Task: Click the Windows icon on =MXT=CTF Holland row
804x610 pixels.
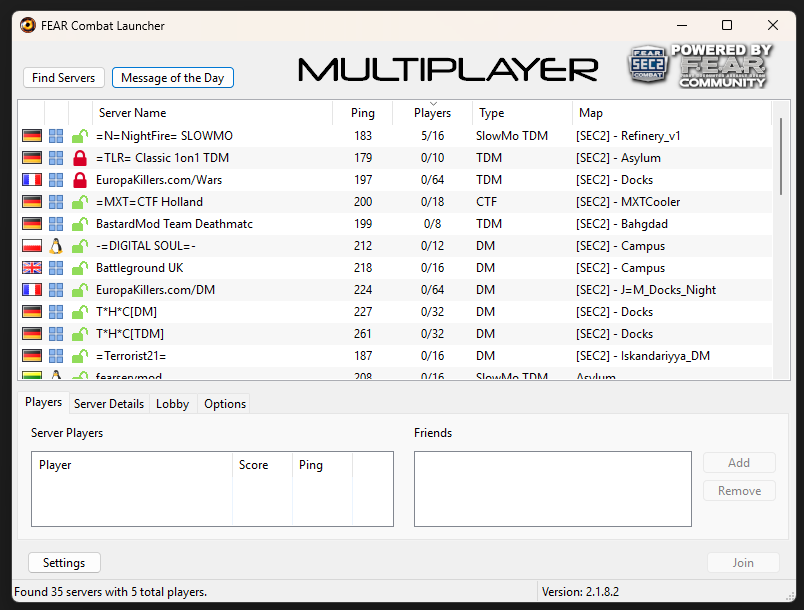Action: pos(56,202)
